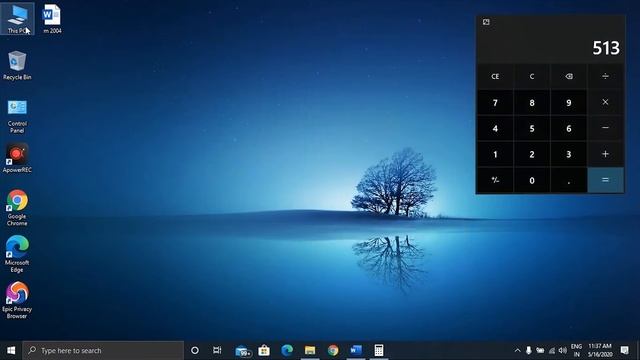Open the Windows Start menu
Image resolution: width=640 pixels, height=360 pixels.
(x=11, y=350)
